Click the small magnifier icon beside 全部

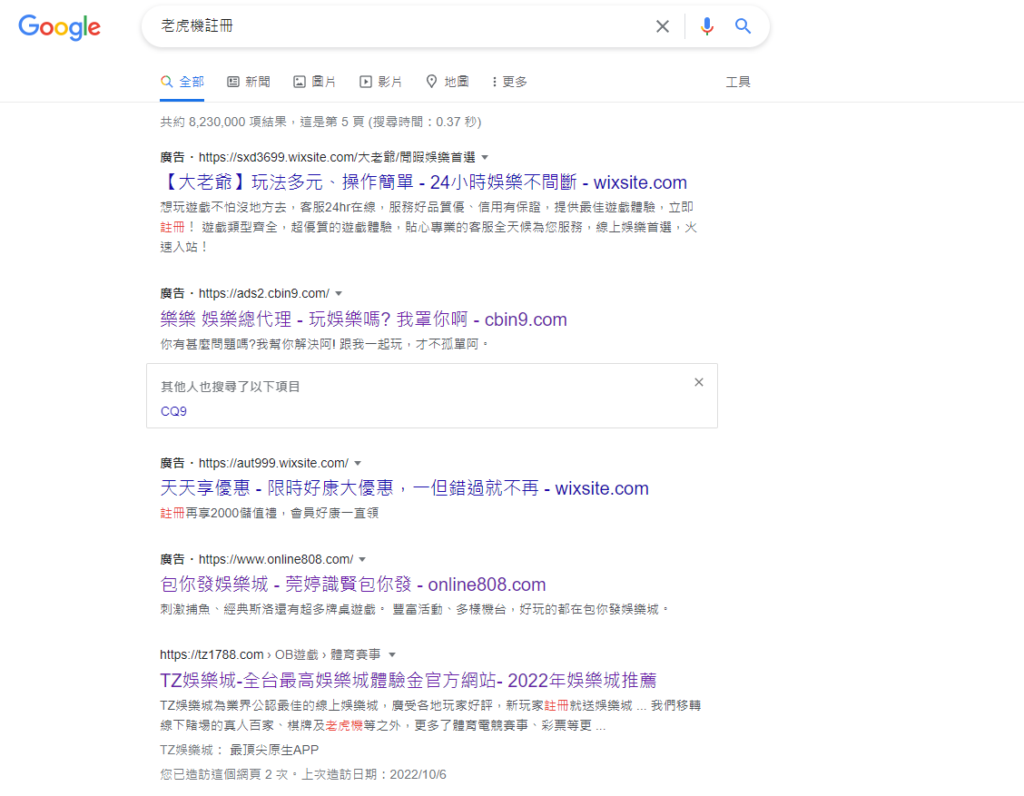point(167,82)
